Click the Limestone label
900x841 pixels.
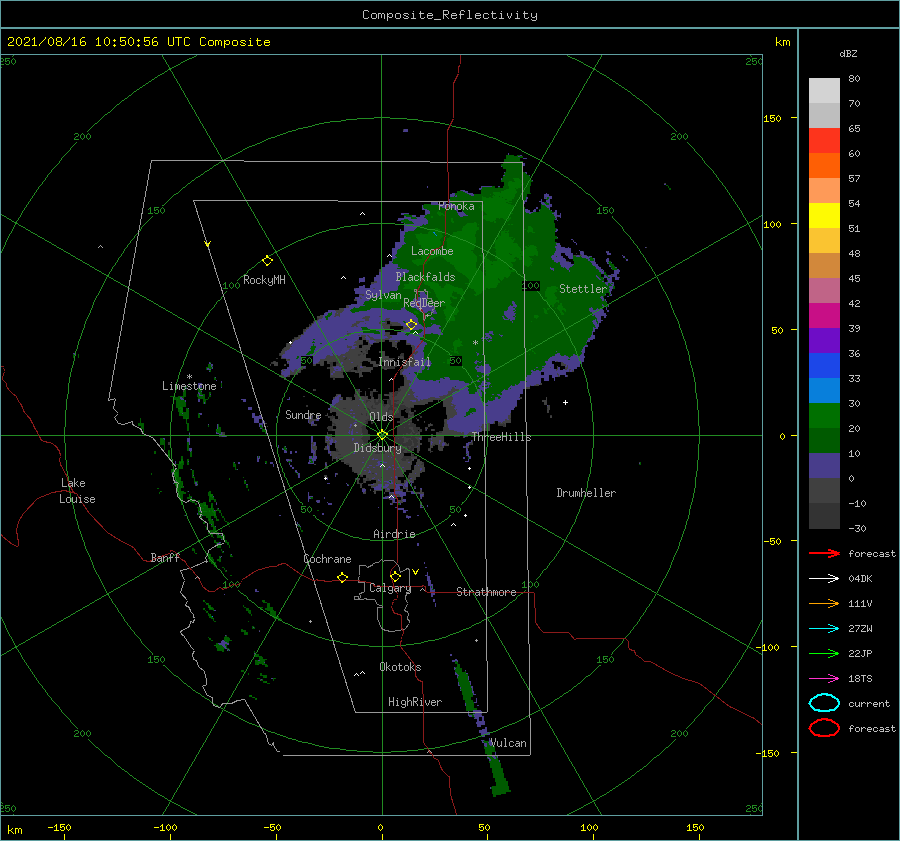point(189,386)
